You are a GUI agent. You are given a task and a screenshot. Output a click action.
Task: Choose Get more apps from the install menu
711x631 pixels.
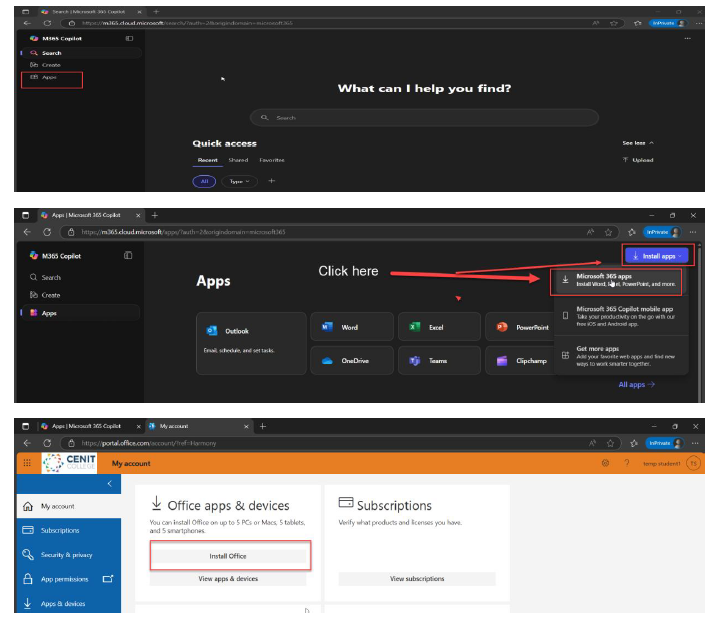pos(619,356)
